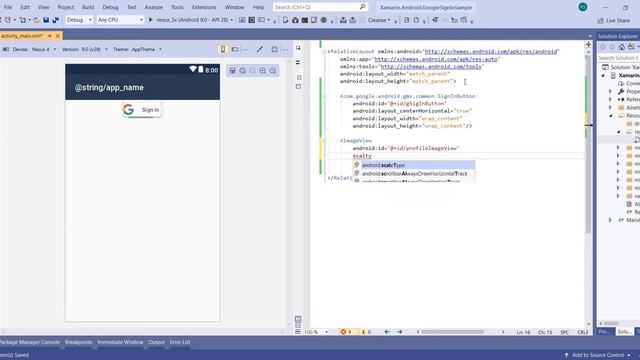The height and width of the screenshot is (360, 640).
Task: Navigate forward with the right arrow
Action: pos(400,332)
